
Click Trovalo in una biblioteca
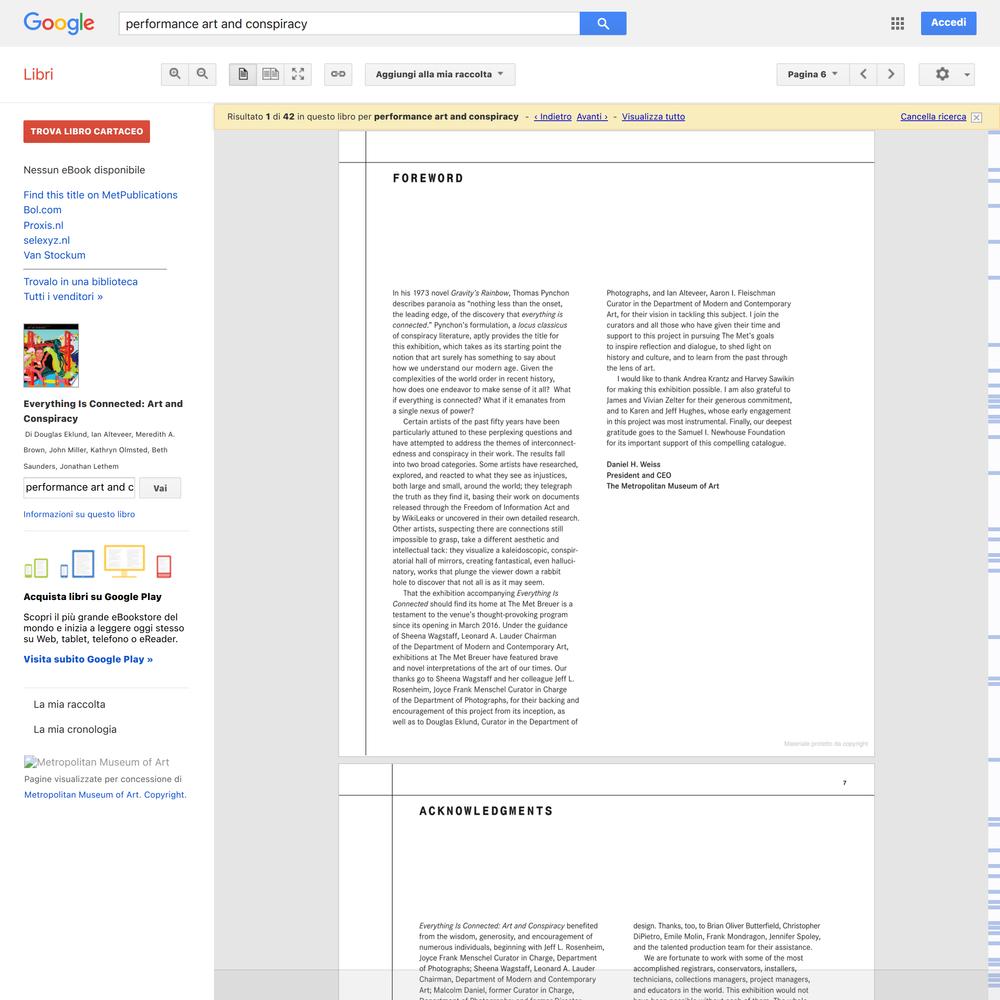[80, 282]
